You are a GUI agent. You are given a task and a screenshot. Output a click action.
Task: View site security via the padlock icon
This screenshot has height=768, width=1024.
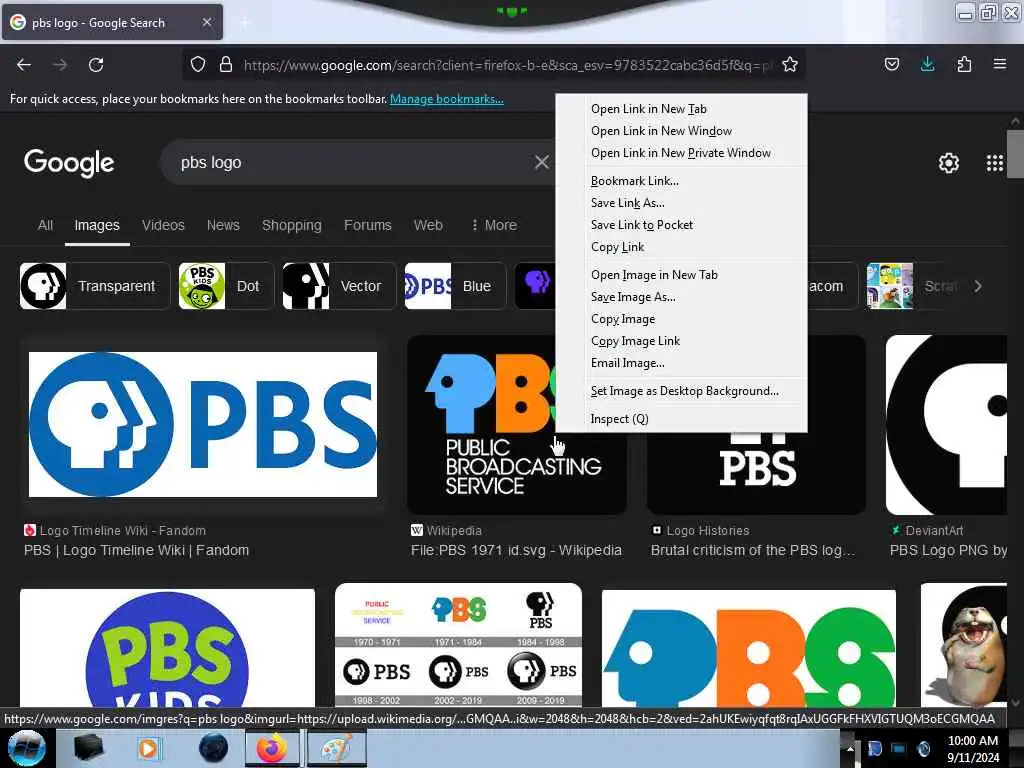point(226,65)
